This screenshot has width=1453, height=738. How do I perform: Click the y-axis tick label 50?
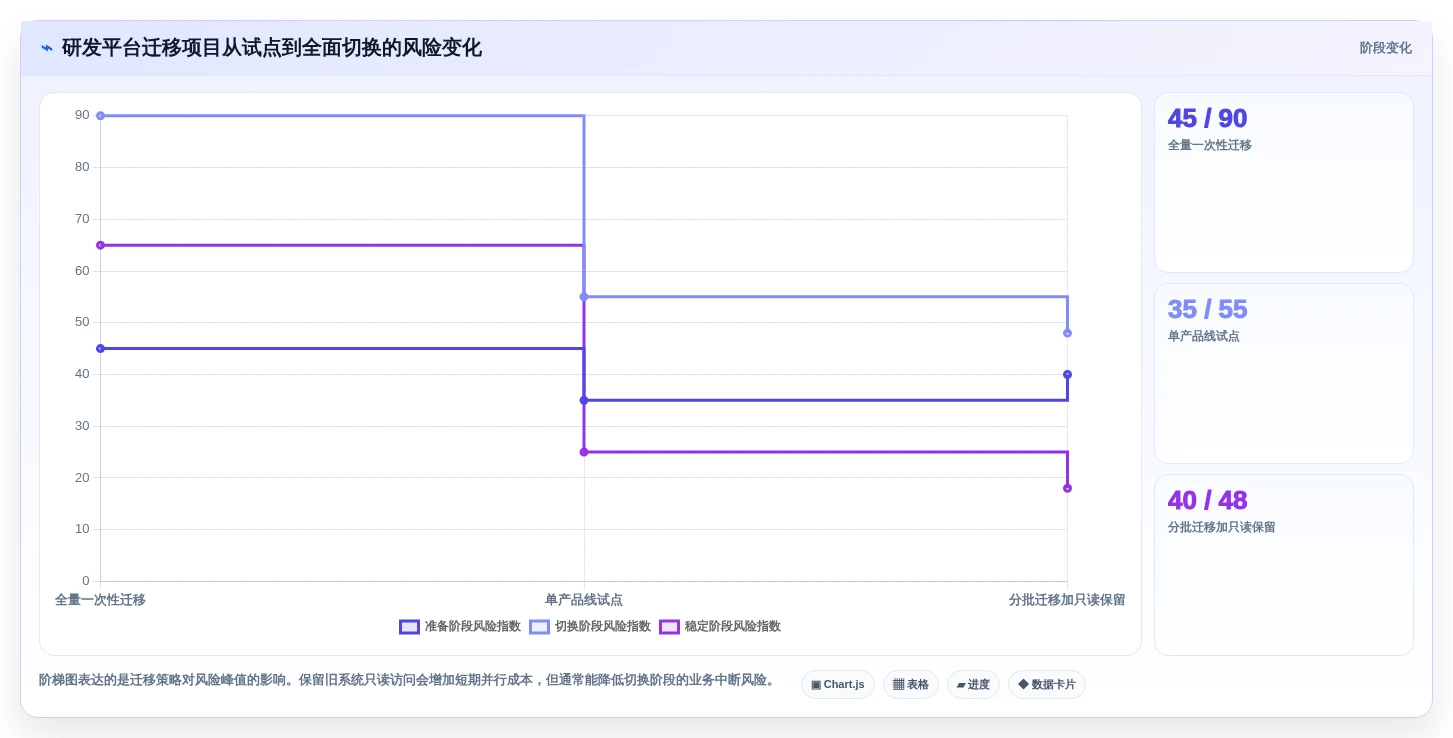pos(82,322)
